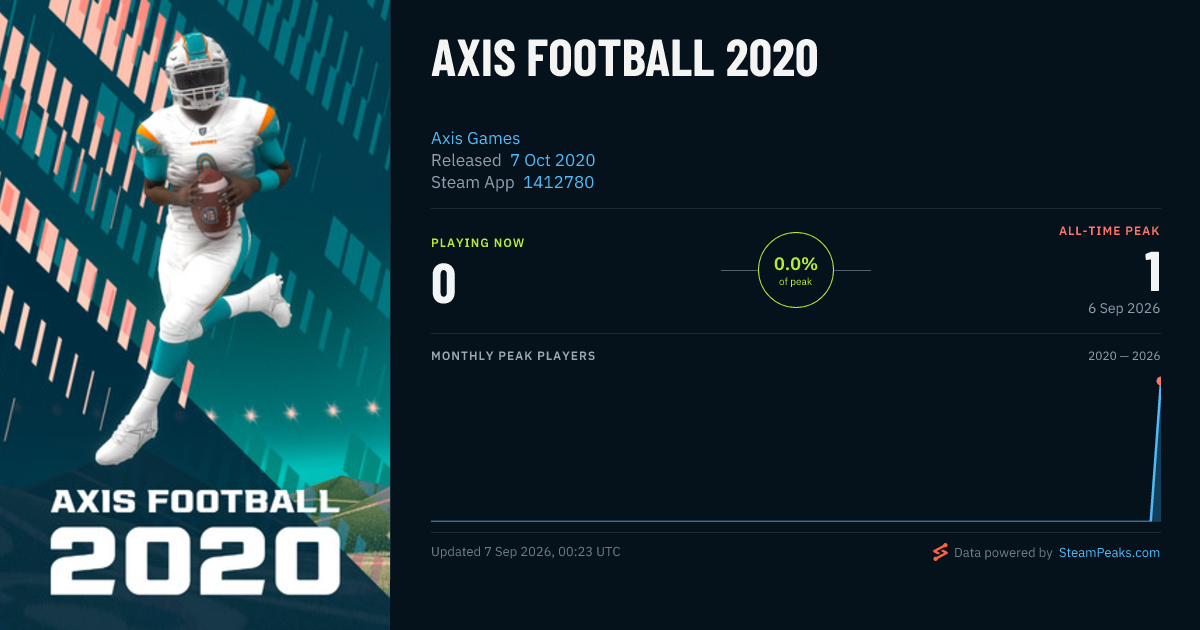Screen dimensions: 1200x630
Task: Click the all-time peak value 1
Action: (x=1152, y=271)
